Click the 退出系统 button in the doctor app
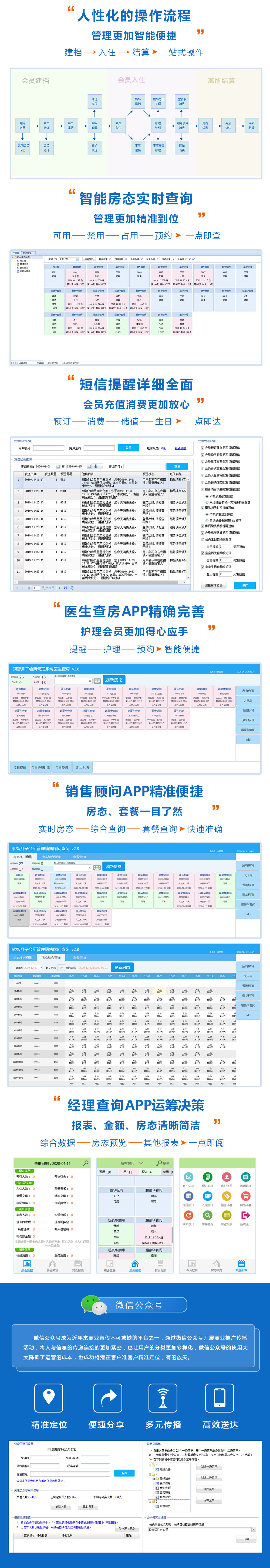 [x=82, y=768]
